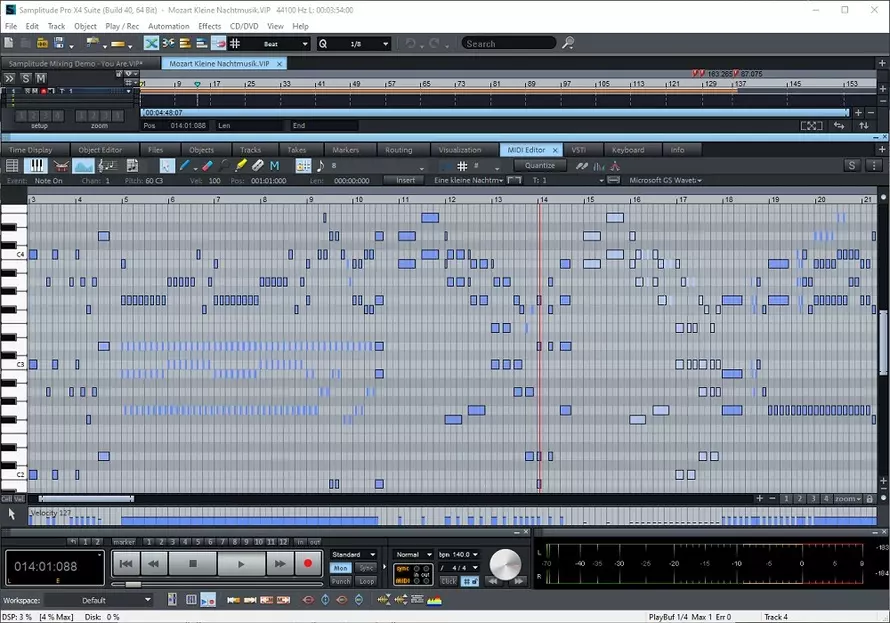Viewport: 890px width, 623px height.
Task: Click the search magnifier icon in top toolbar
Action: 568,43
